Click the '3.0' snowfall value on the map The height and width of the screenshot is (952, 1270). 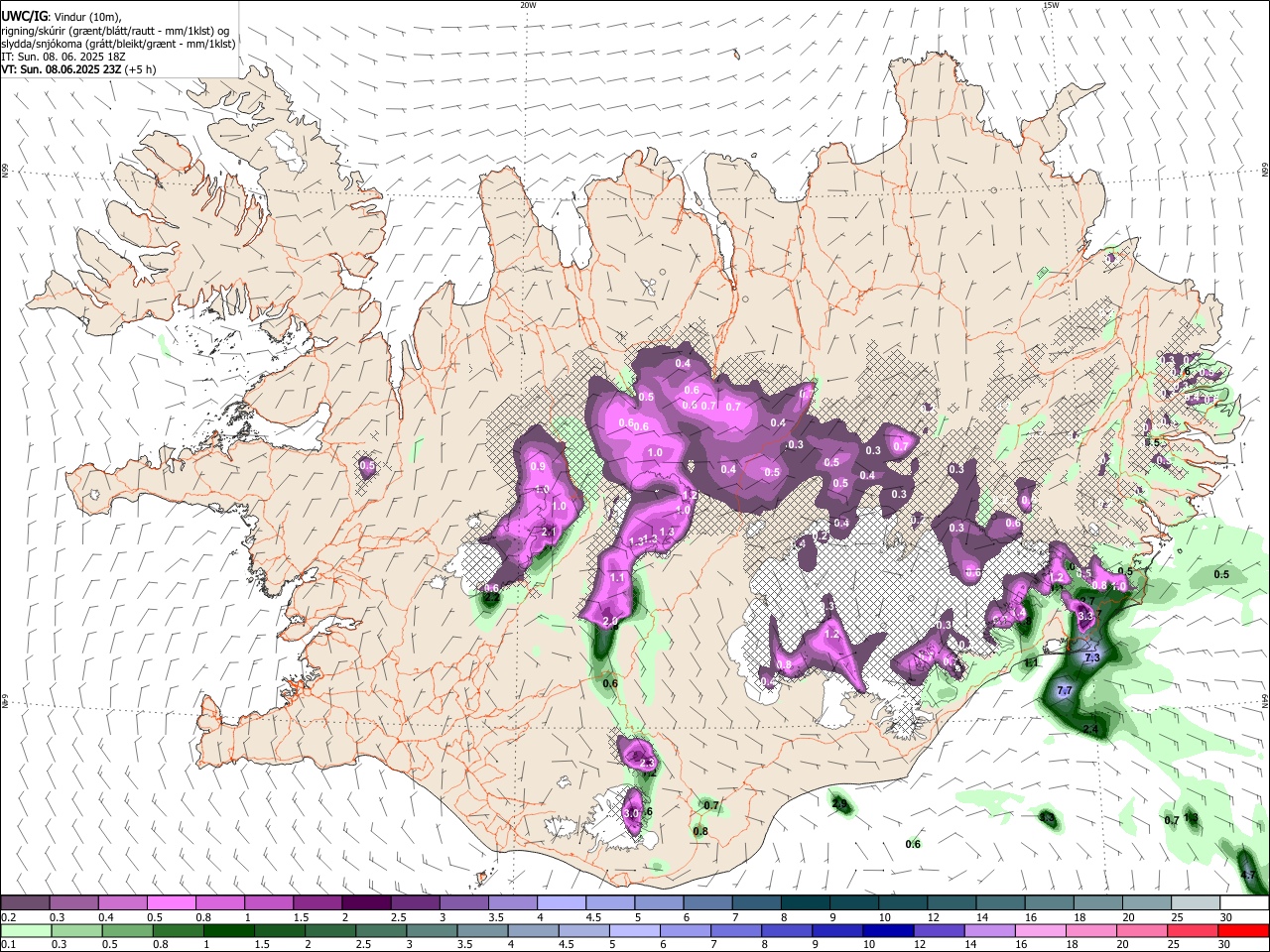pos(632,814)
